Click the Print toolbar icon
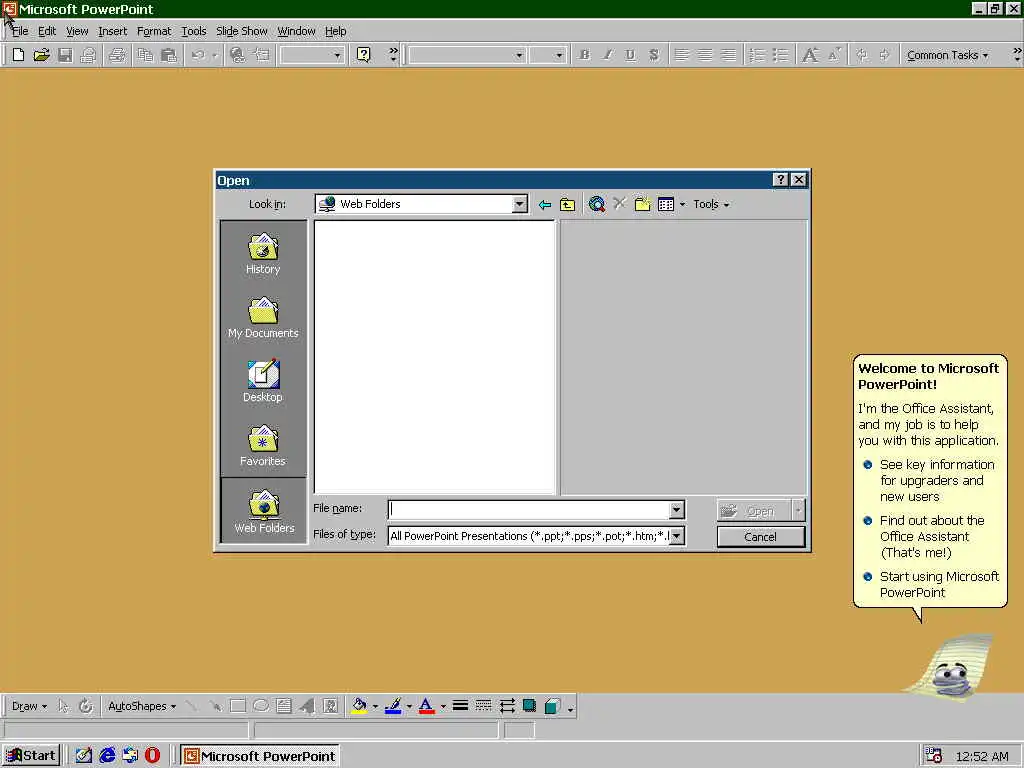This screenshot has width=1024, height=768. [117, 55]
